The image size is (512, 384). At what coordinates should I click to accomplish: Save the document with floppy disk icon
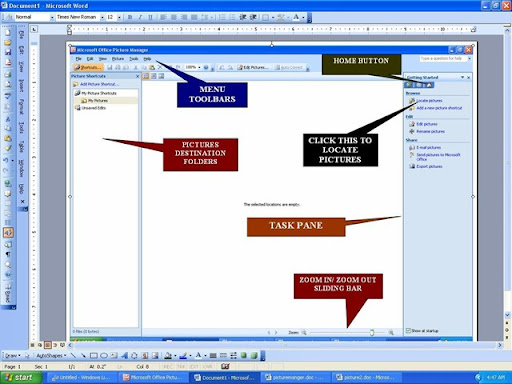(8, 52)
